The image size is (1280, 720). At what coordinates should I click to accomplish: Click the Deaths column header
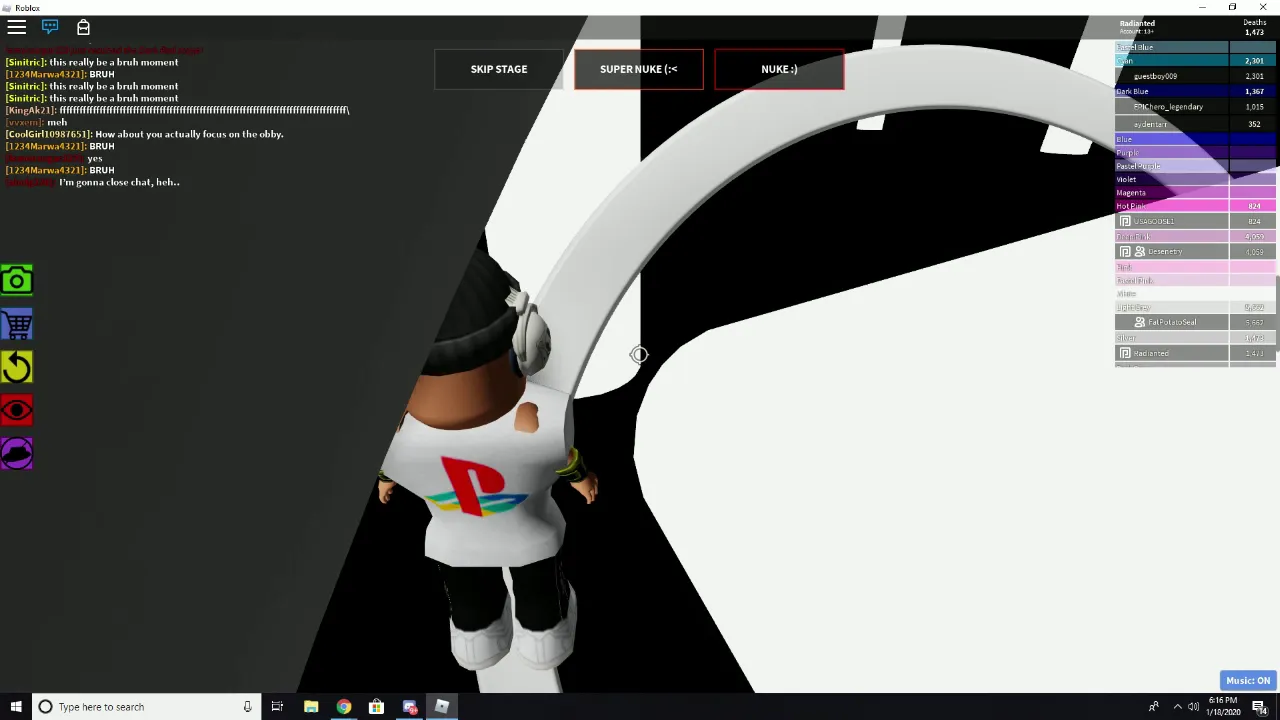1254,22
